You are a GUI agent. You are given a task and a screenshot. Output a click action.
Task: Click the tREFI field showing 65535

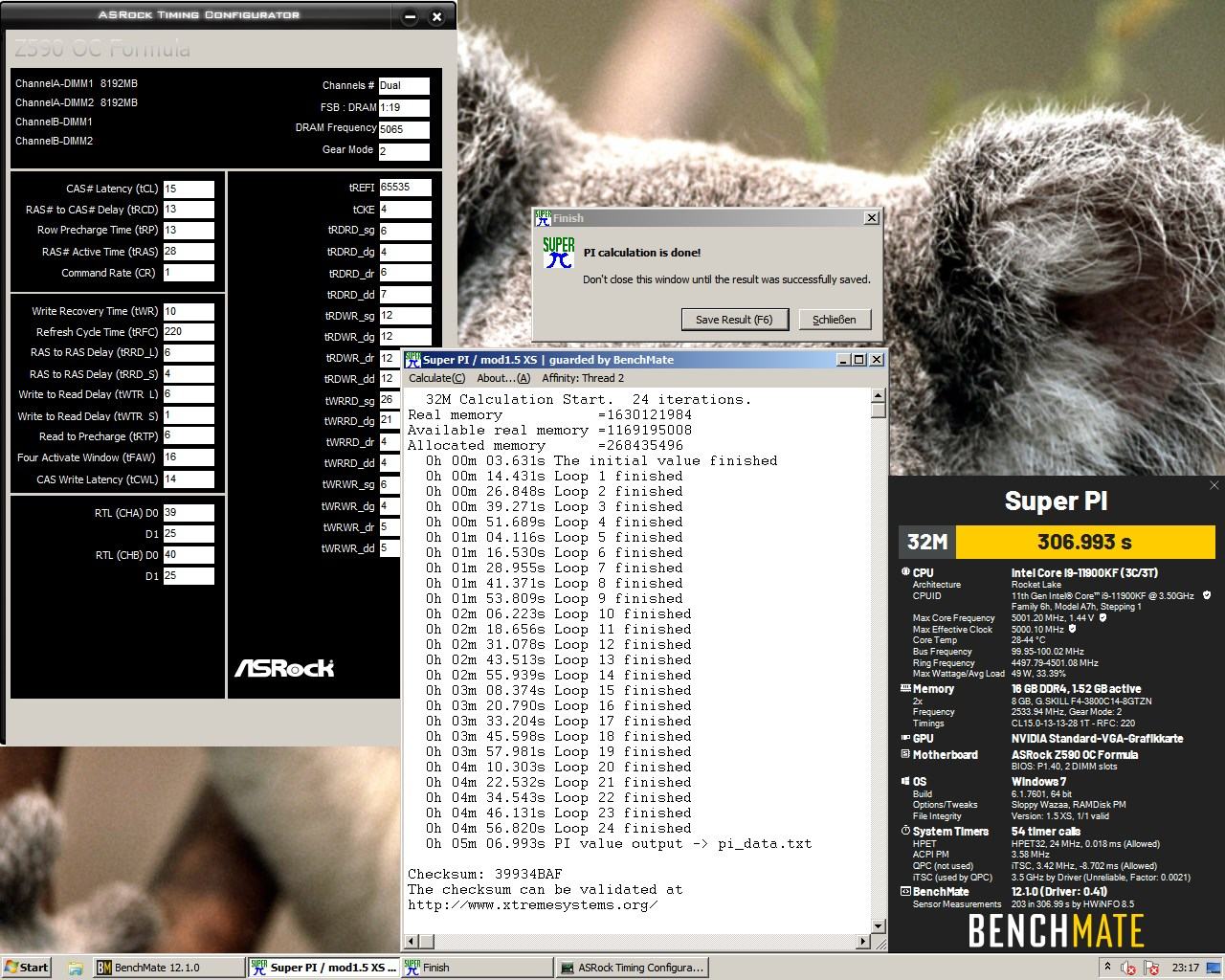pos(405,188)
